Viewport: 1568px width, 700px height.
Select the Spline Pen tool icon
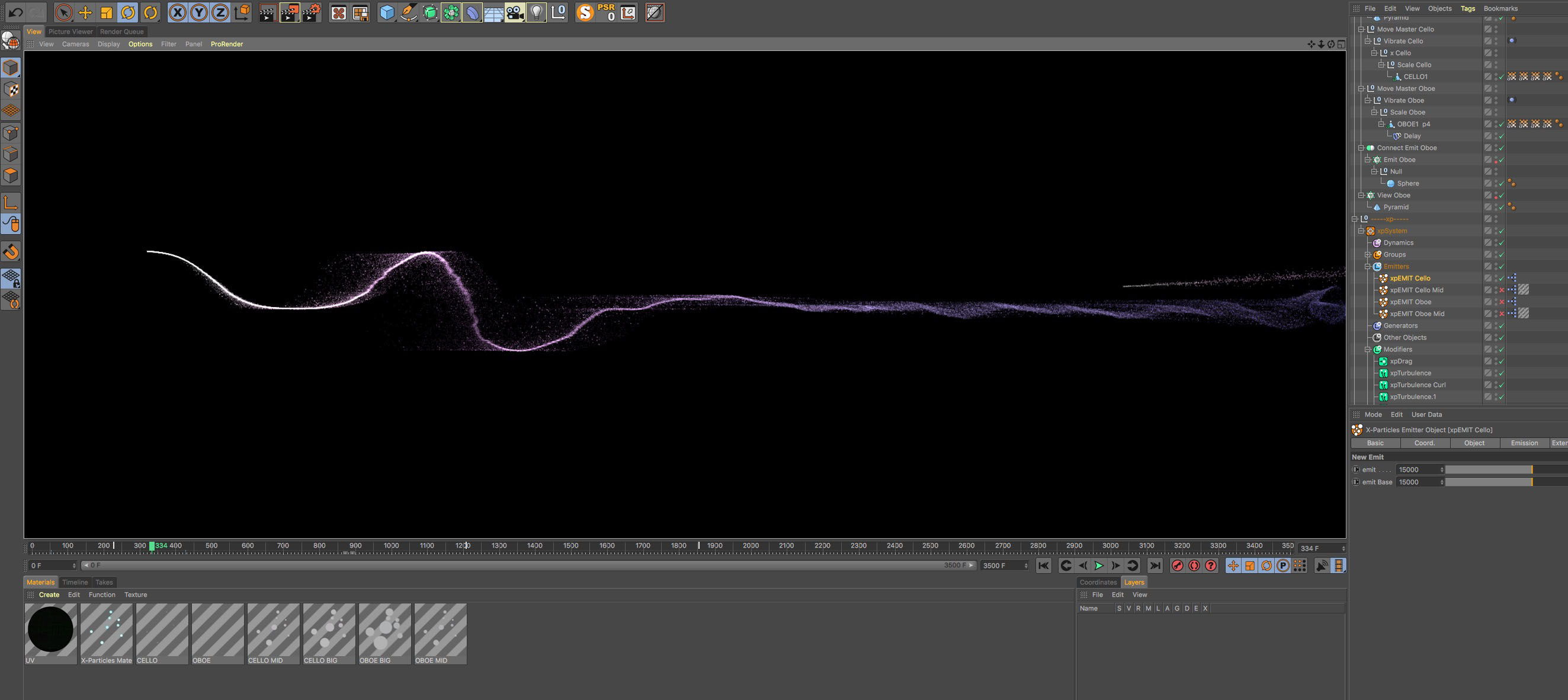[x=408, y=12]
